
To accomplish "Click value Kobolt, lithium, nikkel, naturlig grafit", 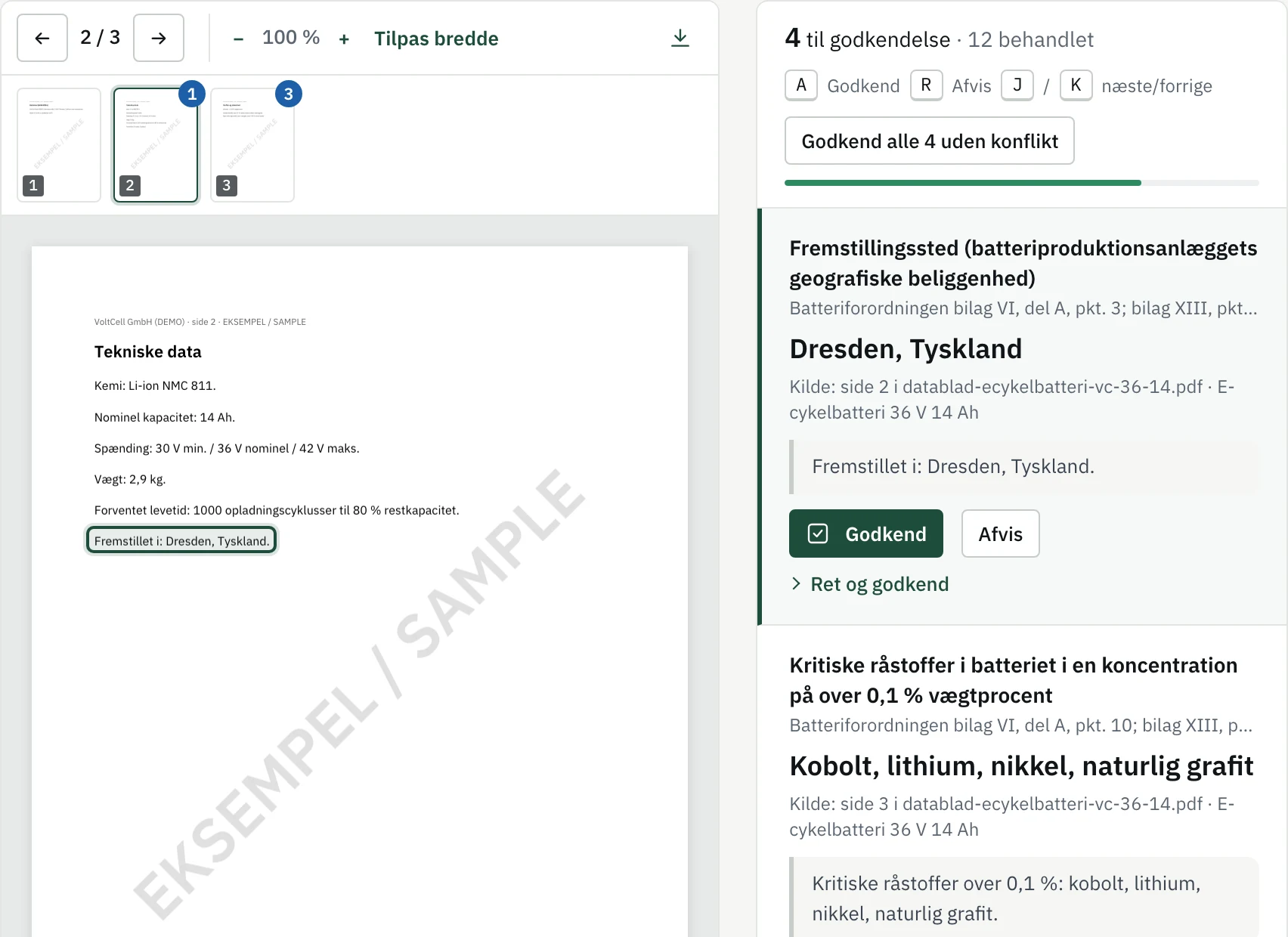I will [1021, 766].
